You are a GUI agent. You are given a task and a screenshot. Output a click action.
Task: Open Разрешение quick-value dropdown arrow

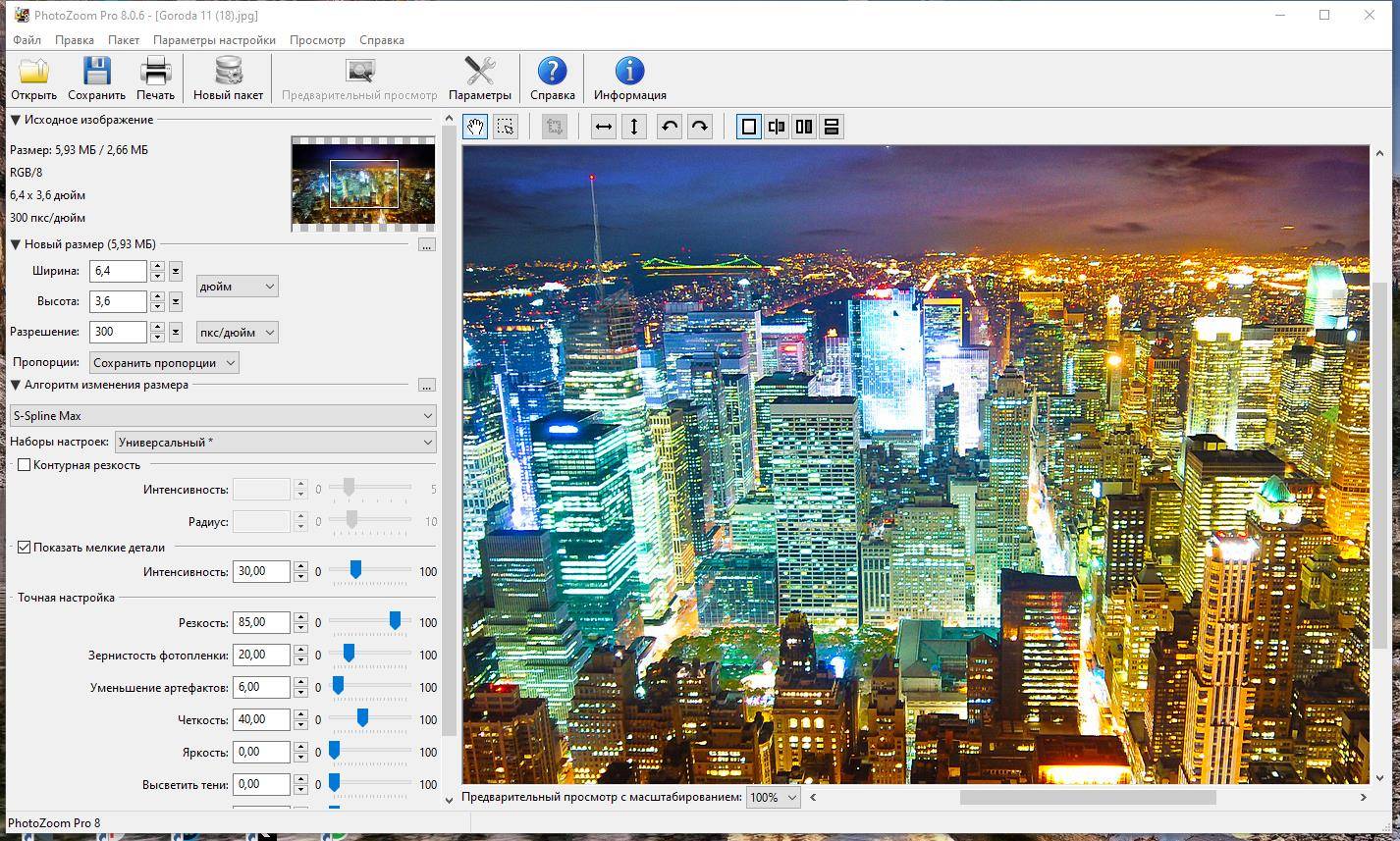point(176,332)
